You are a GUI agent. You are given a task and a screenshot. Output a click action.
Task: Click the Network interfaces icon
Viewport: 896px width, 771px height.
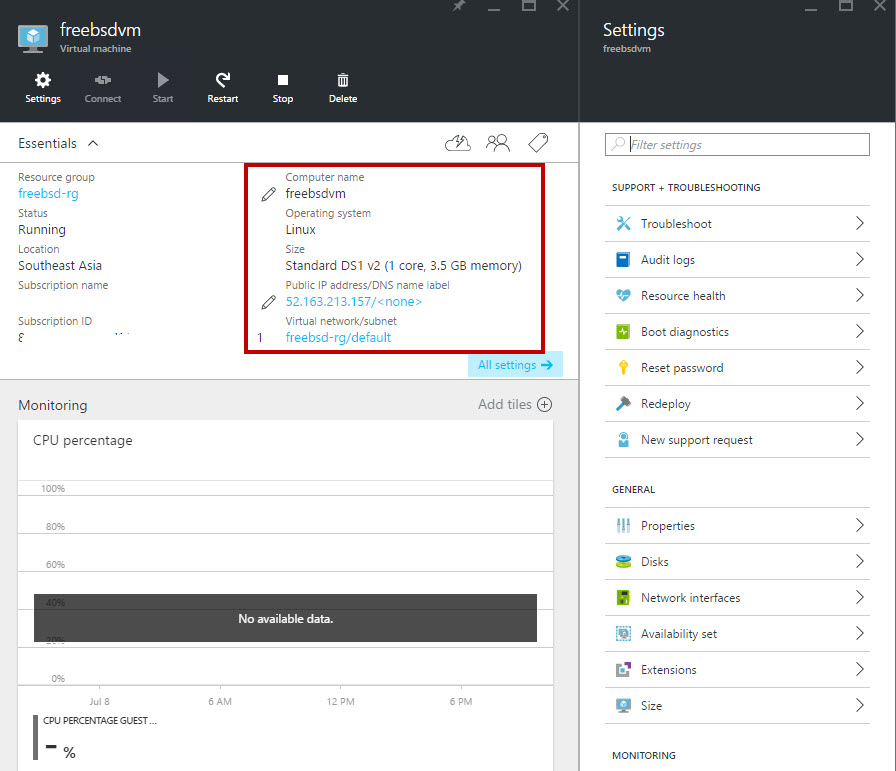coord(623,597)
